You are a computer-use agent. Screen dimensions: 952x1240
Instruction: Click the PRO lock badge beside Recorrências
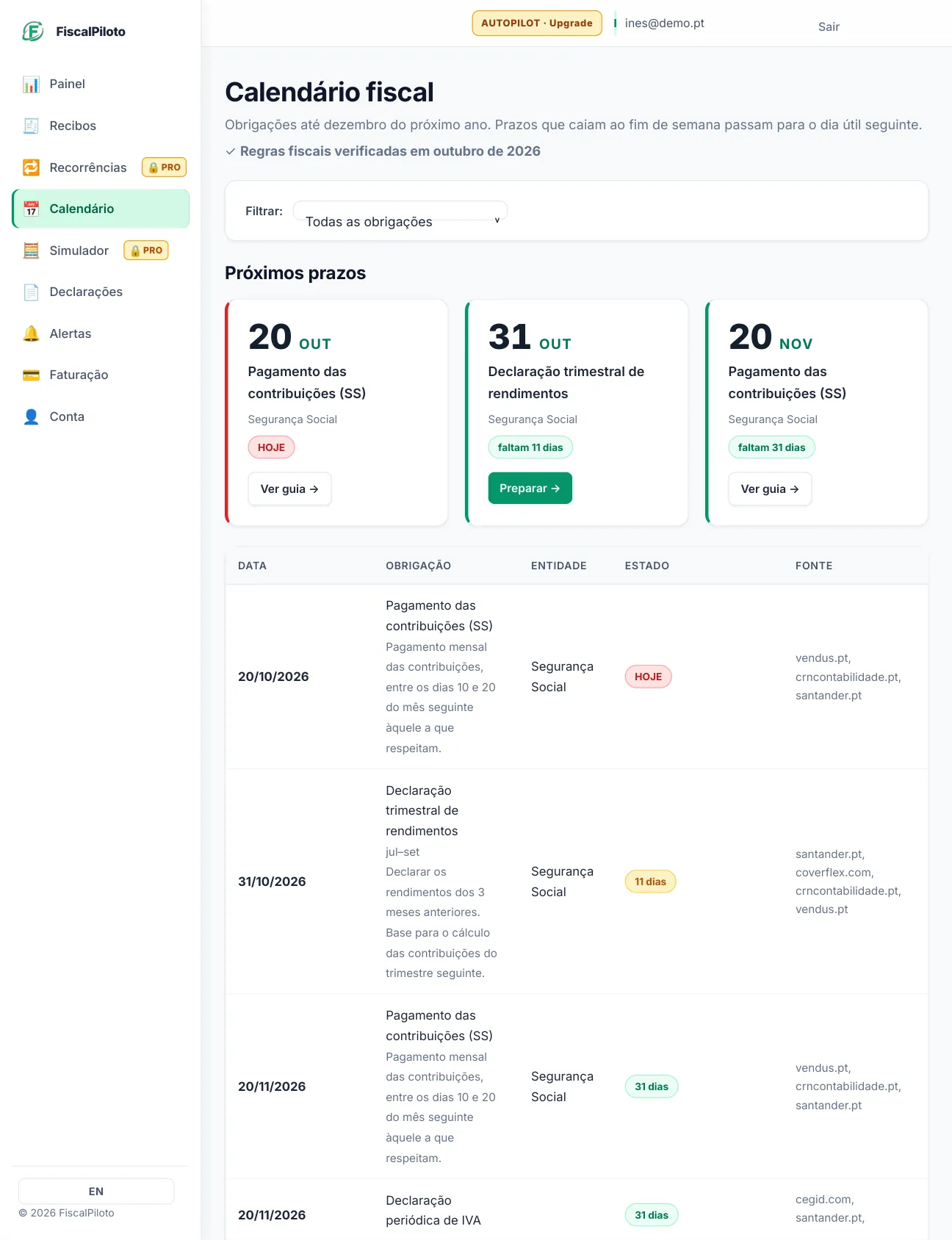pos(164,167)
